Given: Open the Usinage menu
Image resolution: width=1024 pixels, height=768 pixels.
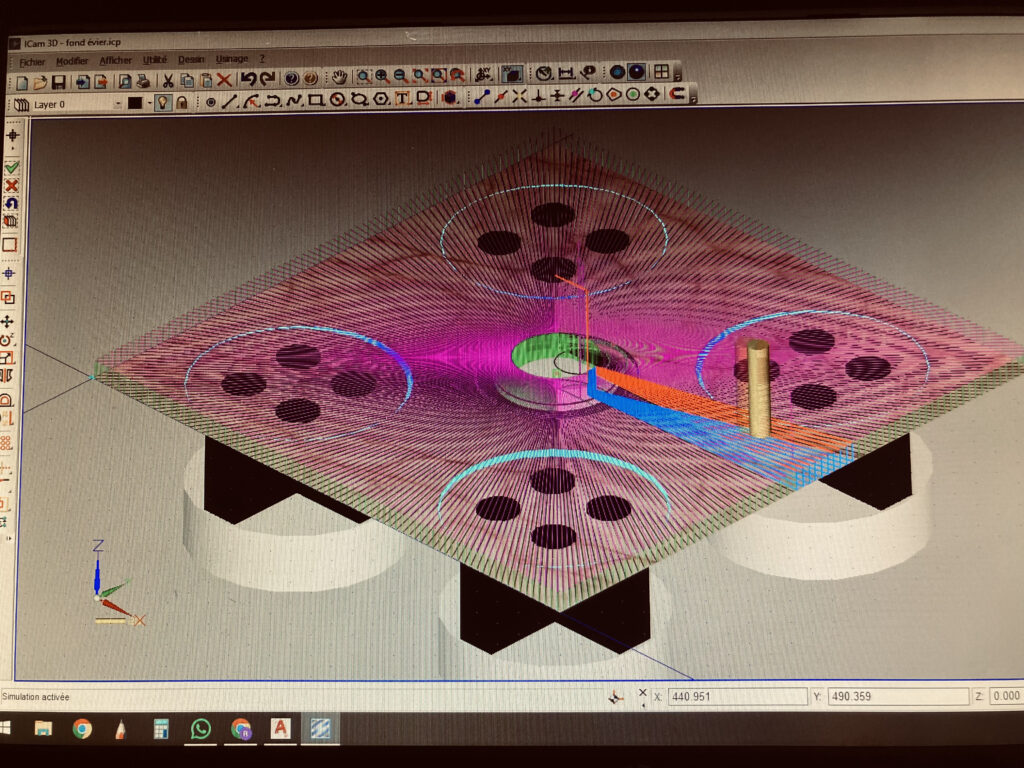Looking at the screenshot, I should click(232, 59).
